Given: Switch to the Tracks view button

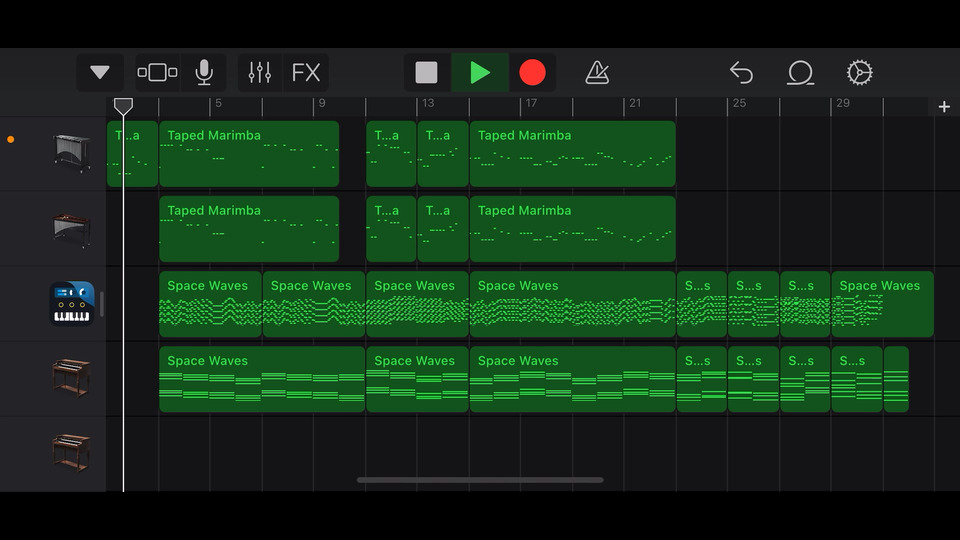Looking at the screenshot, I should pyautogui.click(x=157, y=72).
